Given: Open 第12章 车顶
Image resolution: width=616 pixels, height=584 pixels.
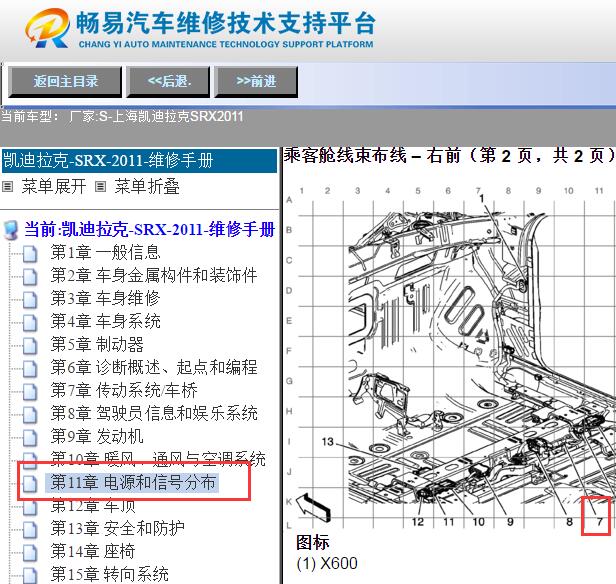Looking at the screenshot, I should point(93,505).
